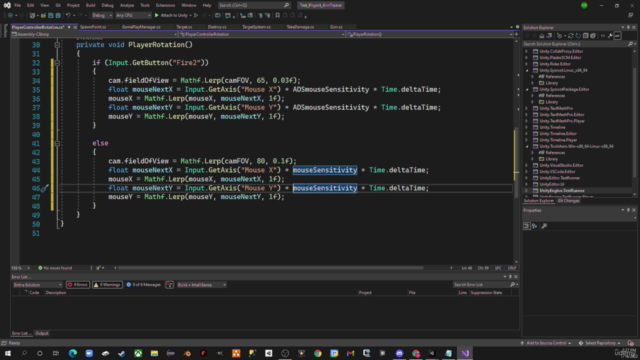Undo the last edit
The height and width of the screenshot is (360, 640).
coord(68,16)
